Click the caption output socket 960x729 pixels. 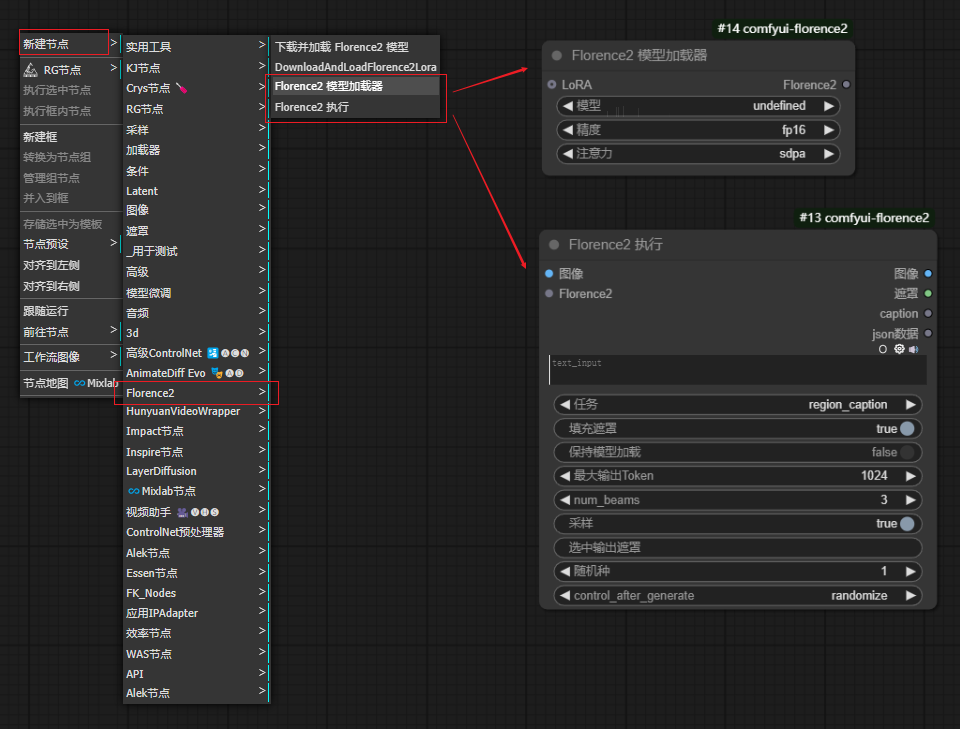tap(928, 313)
